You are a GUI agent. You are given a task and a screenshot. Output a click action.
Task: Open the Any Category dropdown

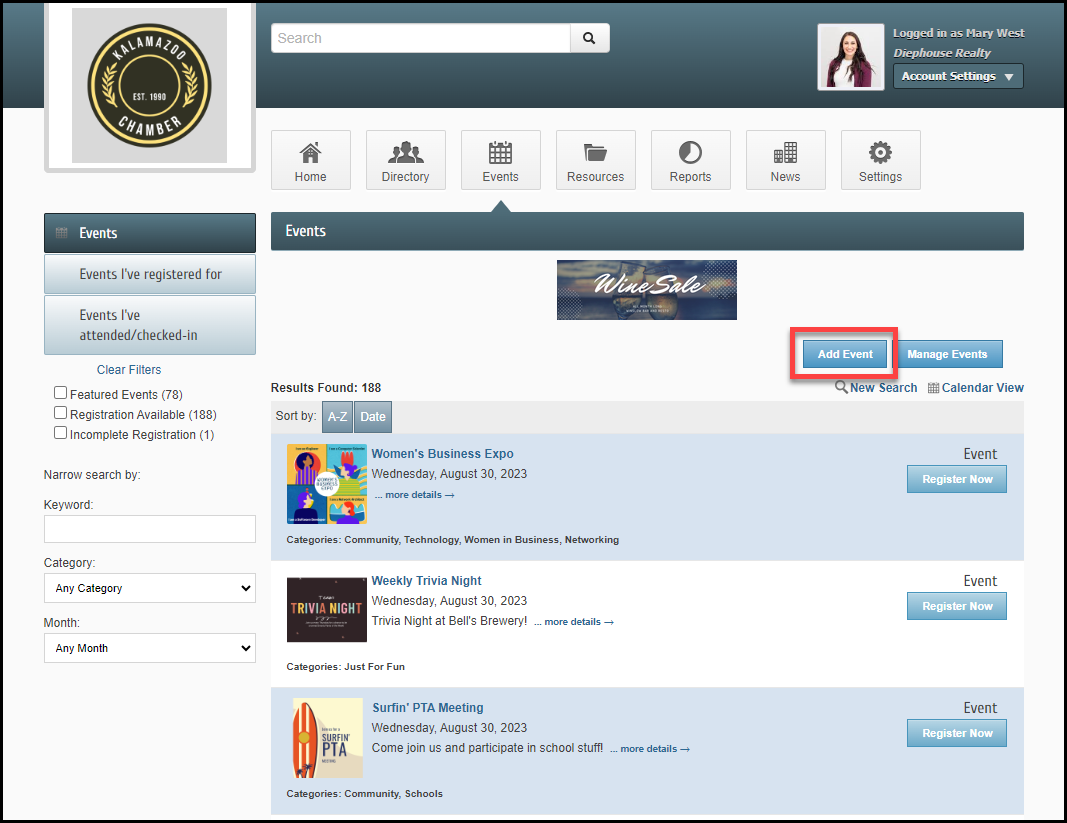click(150, 589)
